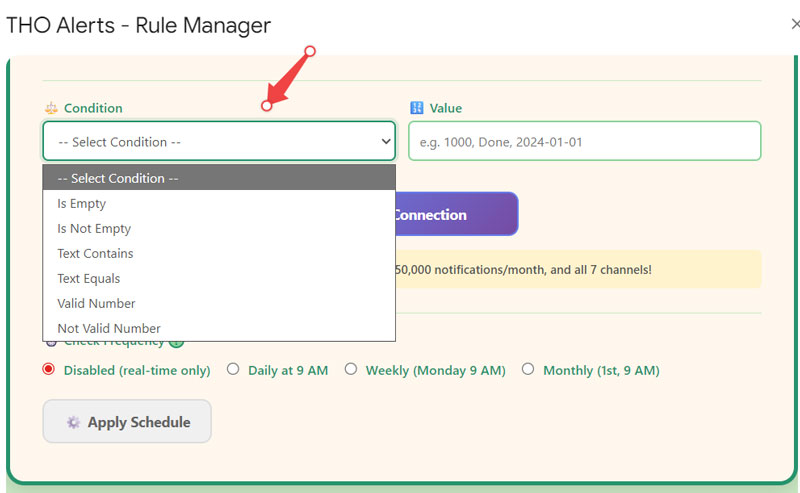
Task: Pick 'Is Empty' from the condition list
Action: tap(219, 203)
